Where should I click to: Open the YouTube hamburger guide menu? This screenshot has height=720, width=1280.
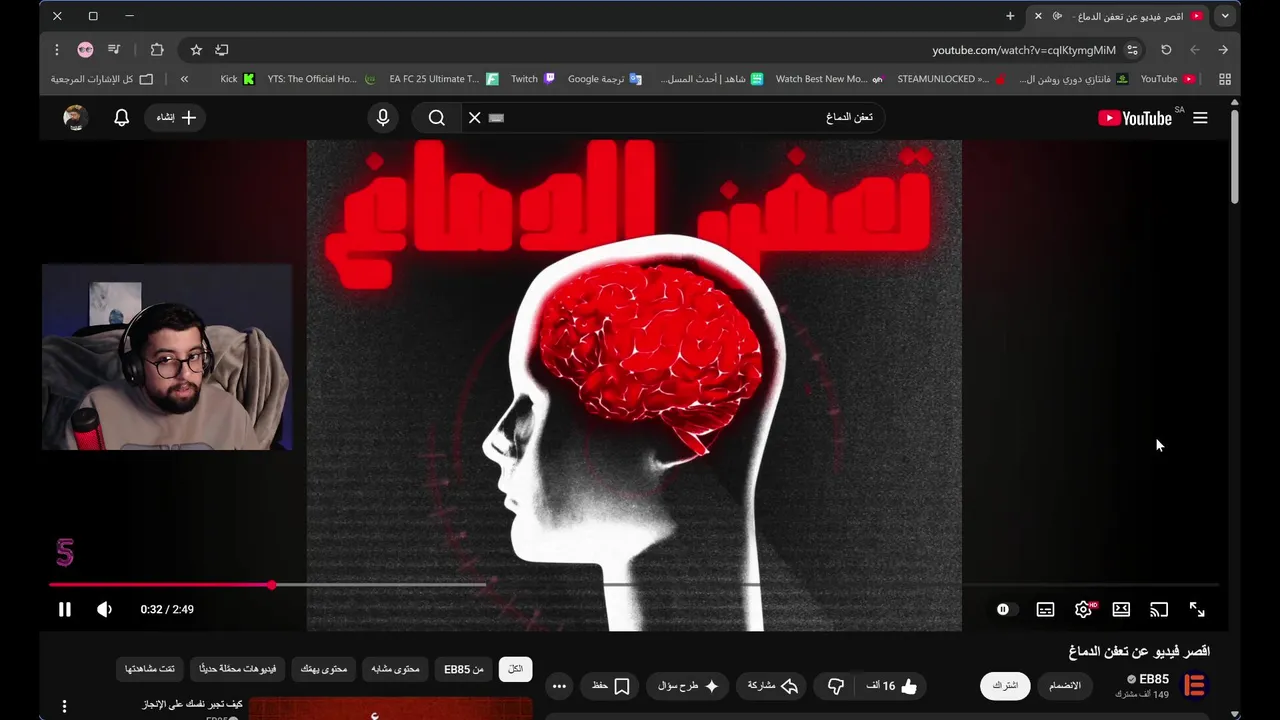1200,118
